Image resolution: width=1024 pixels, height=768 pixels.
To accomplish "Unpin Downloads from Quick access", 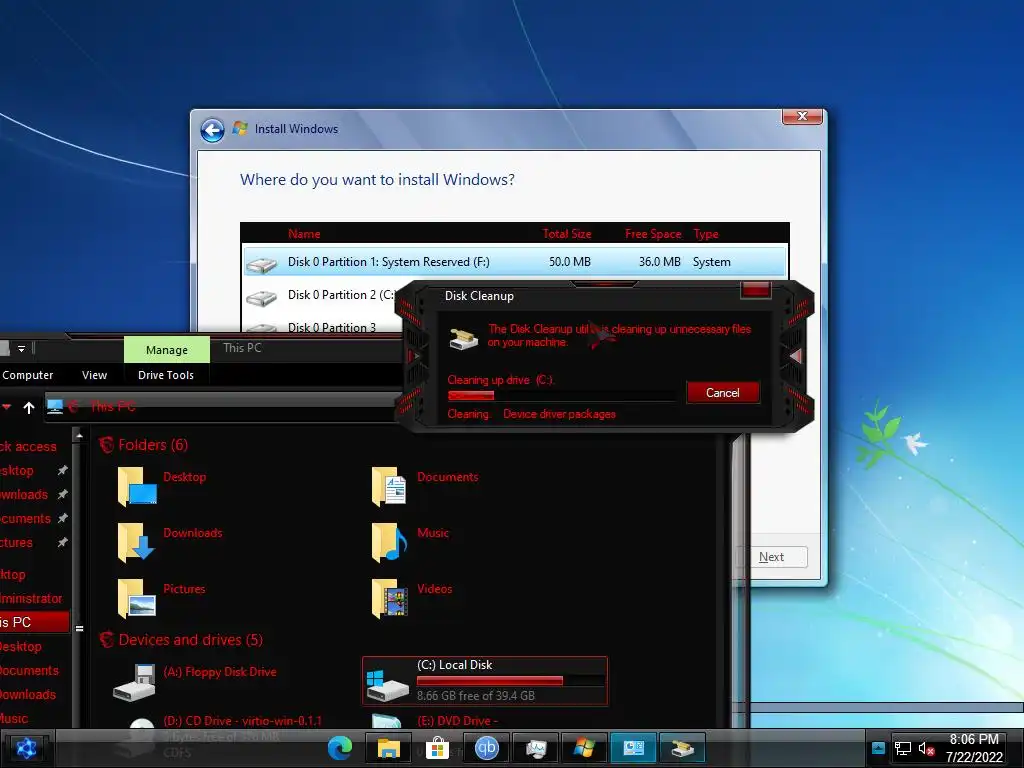I will pyautogui.click(x=63, y=494).
